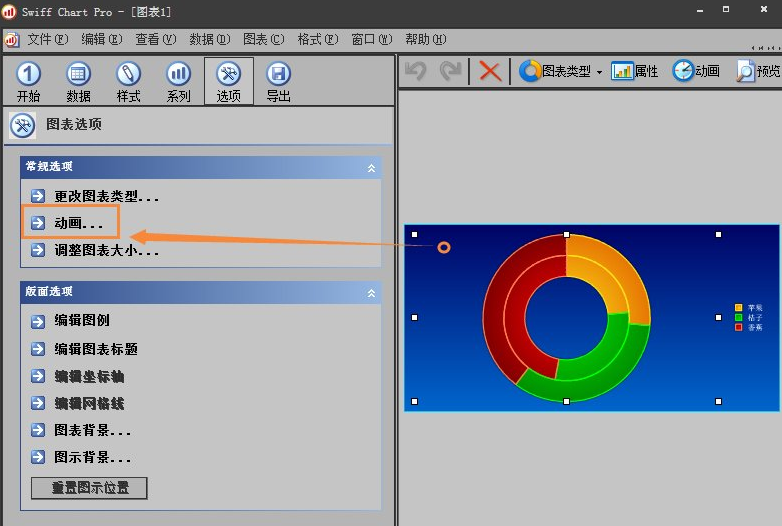Open the Properties (属性) toolbar button

coord(635,71)
